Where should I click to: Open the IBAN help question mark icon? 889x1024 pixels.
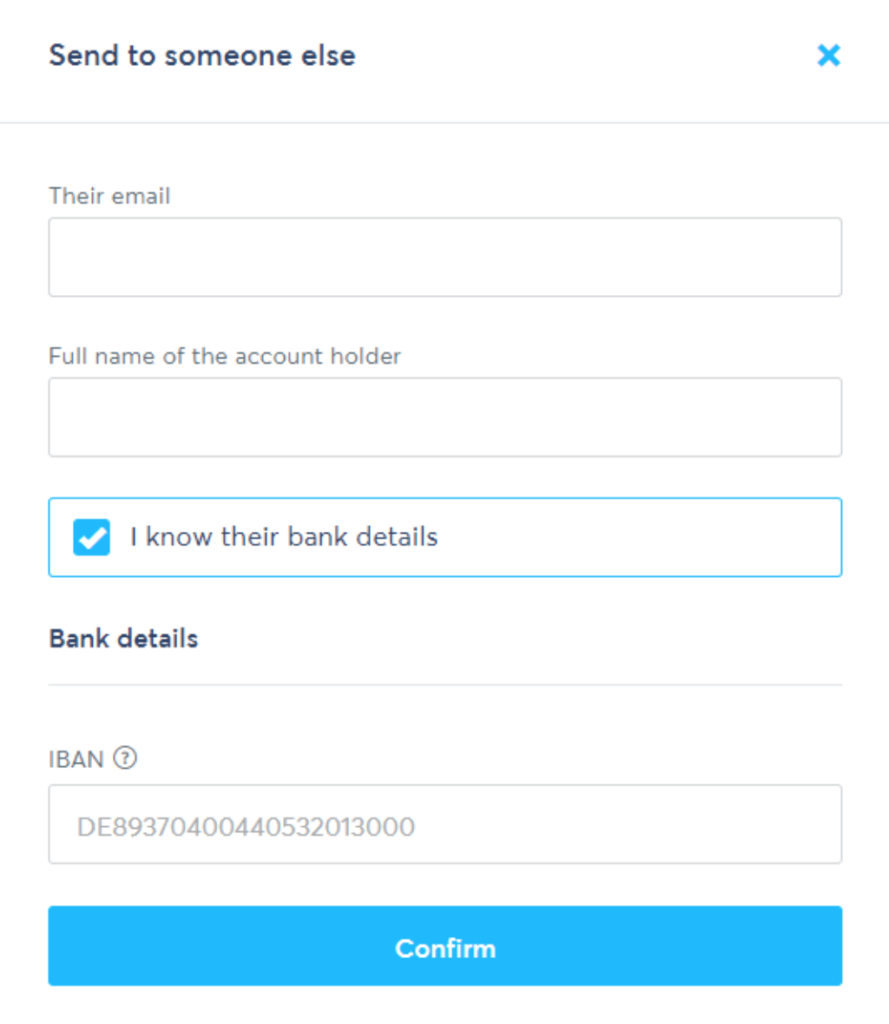(x=125, y=758)
